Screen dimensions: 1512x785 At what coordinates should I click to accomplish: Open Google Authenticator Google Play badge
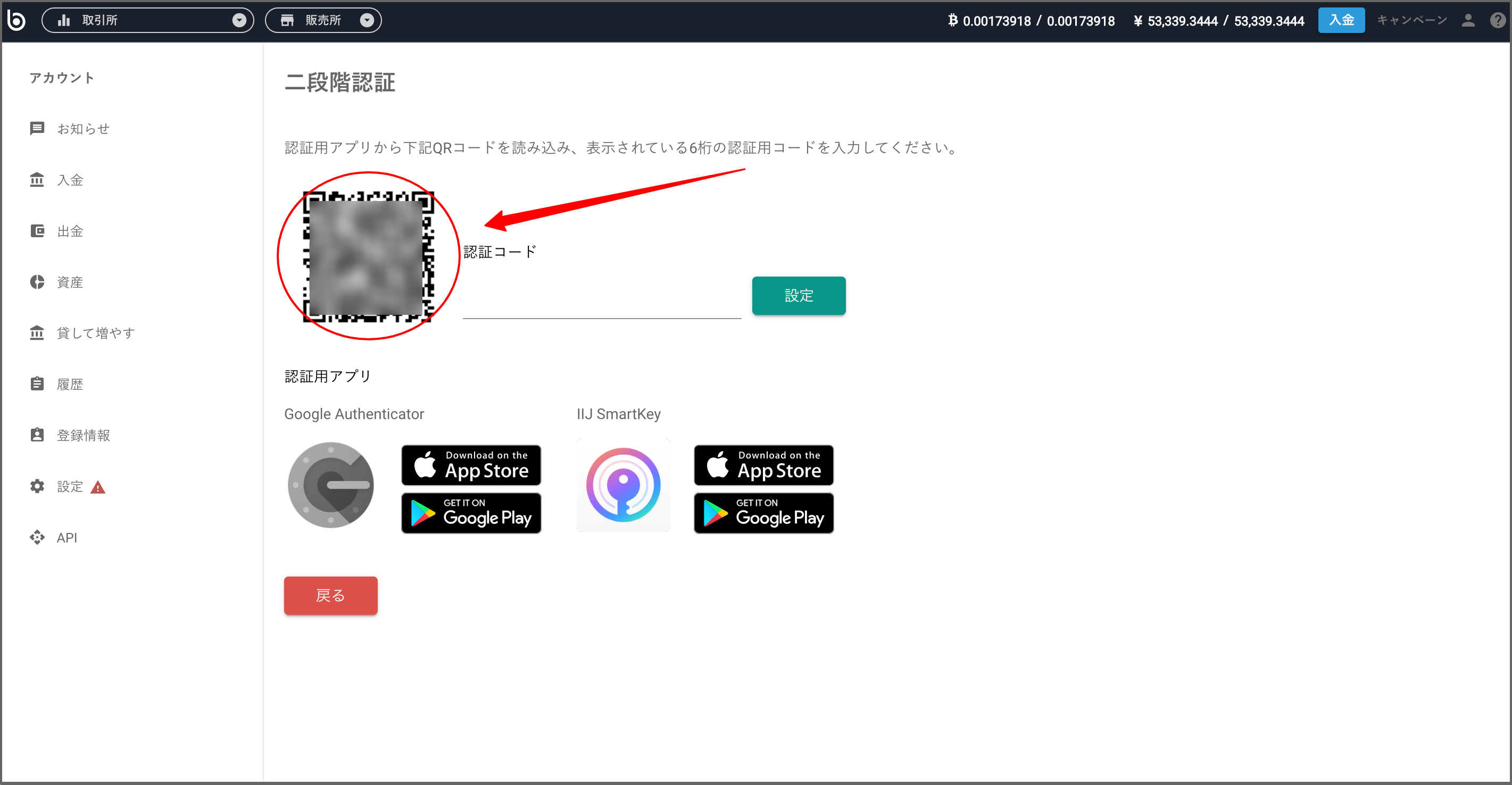[471, 513]
